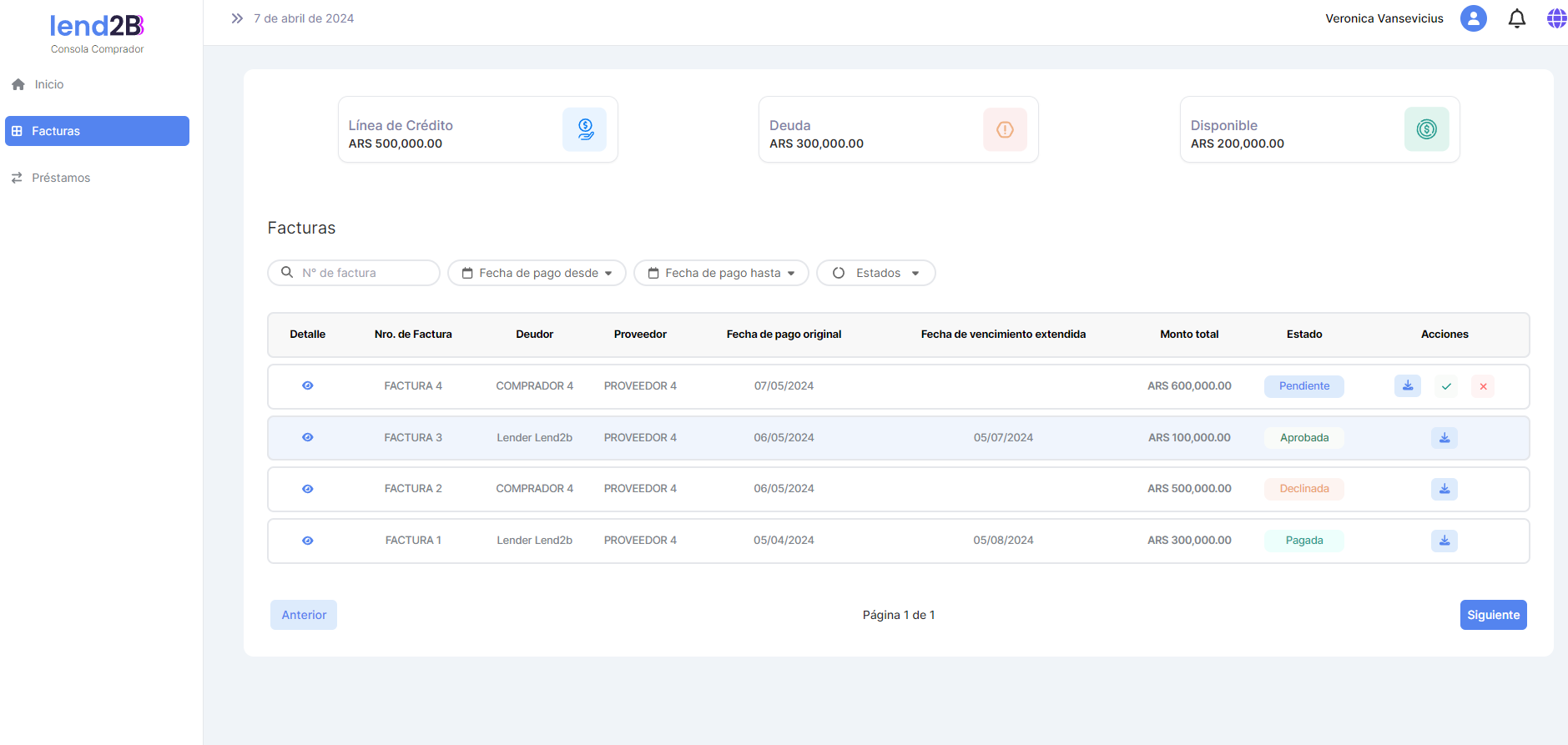
Task: View details of FACTURA 4 via eye icon
Action: point(308,385)
